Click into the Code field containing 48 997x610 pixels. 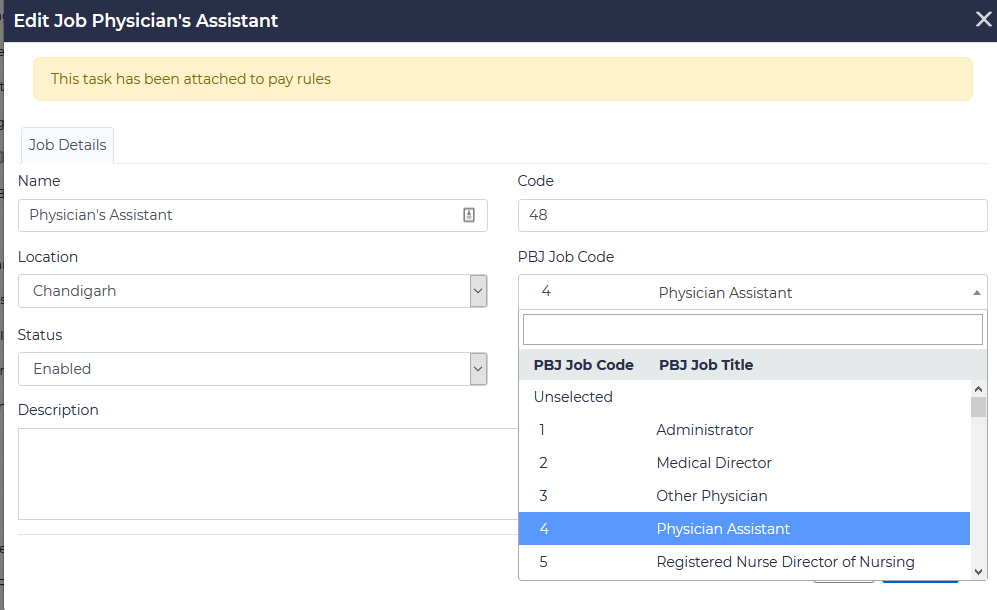[752, 215]
